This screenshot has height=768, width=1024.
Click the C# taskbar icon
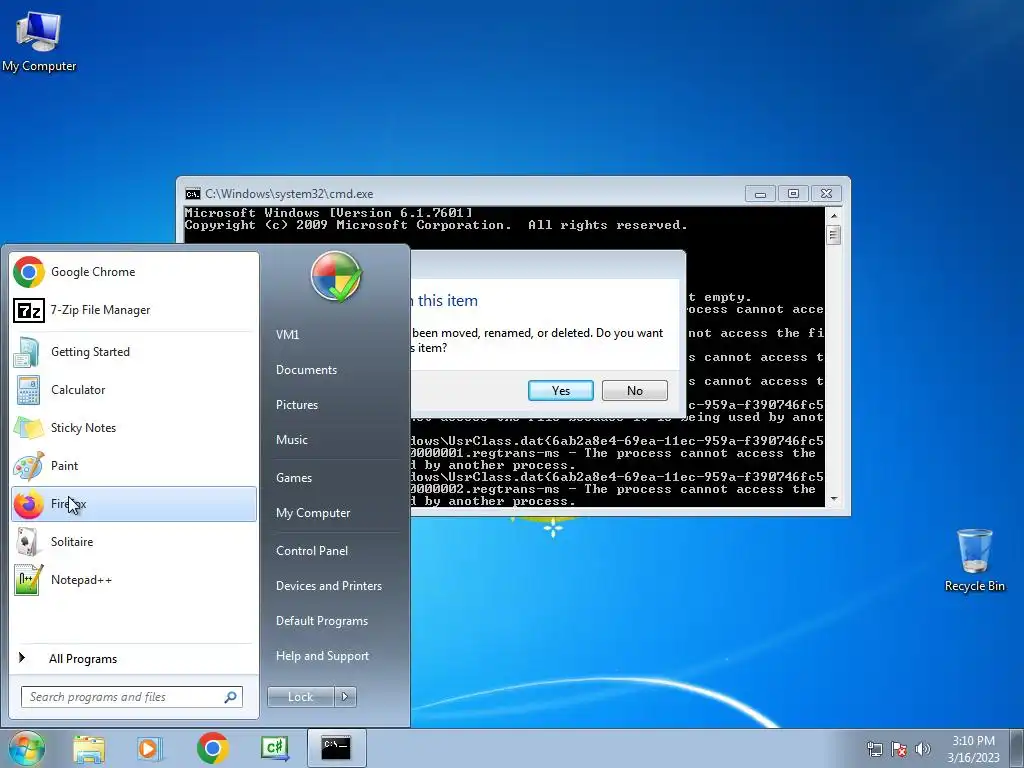pyautogui.click(x=274, y=749)
